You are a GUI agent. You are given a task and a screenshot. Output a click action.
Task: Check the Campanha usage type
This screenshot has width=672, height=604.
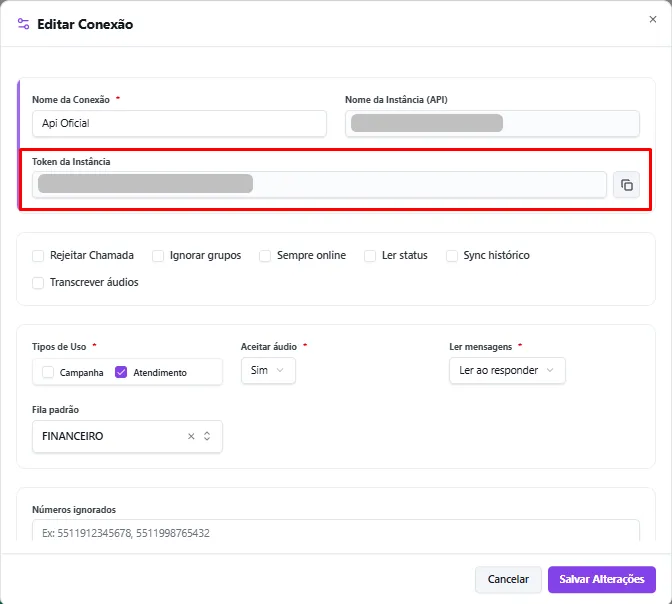coord(48,372)
